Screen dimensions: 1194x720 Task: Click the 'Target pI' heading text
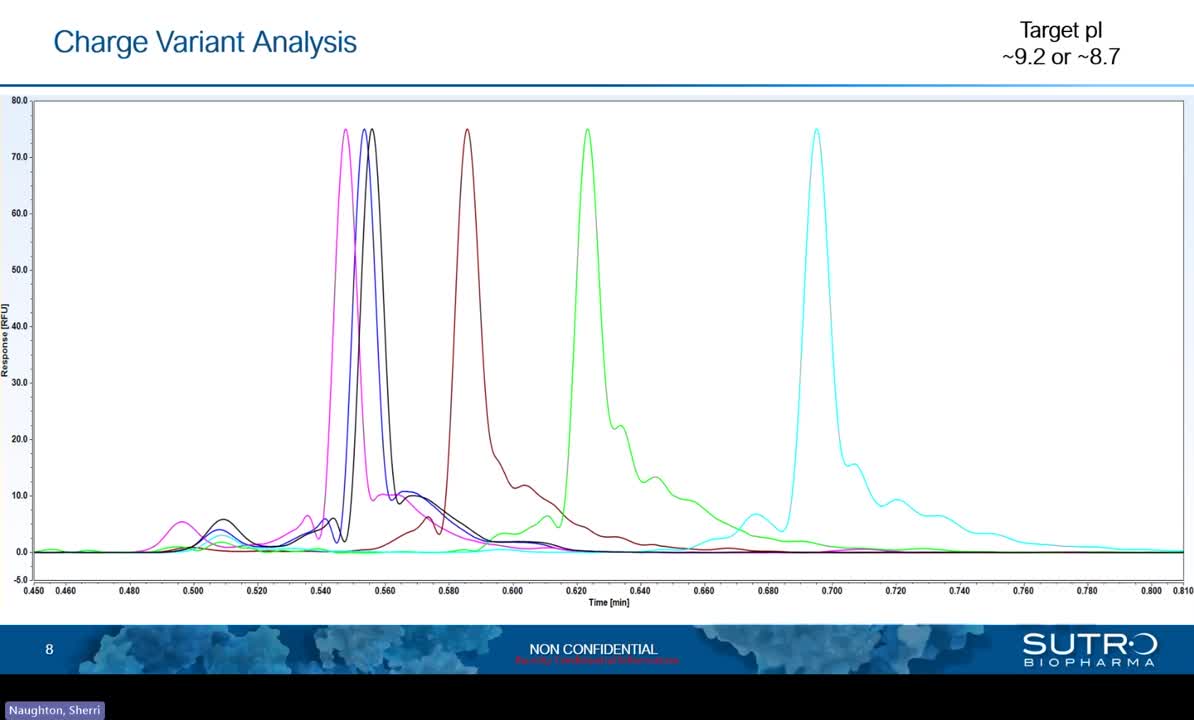click(x=1061, y=30)
